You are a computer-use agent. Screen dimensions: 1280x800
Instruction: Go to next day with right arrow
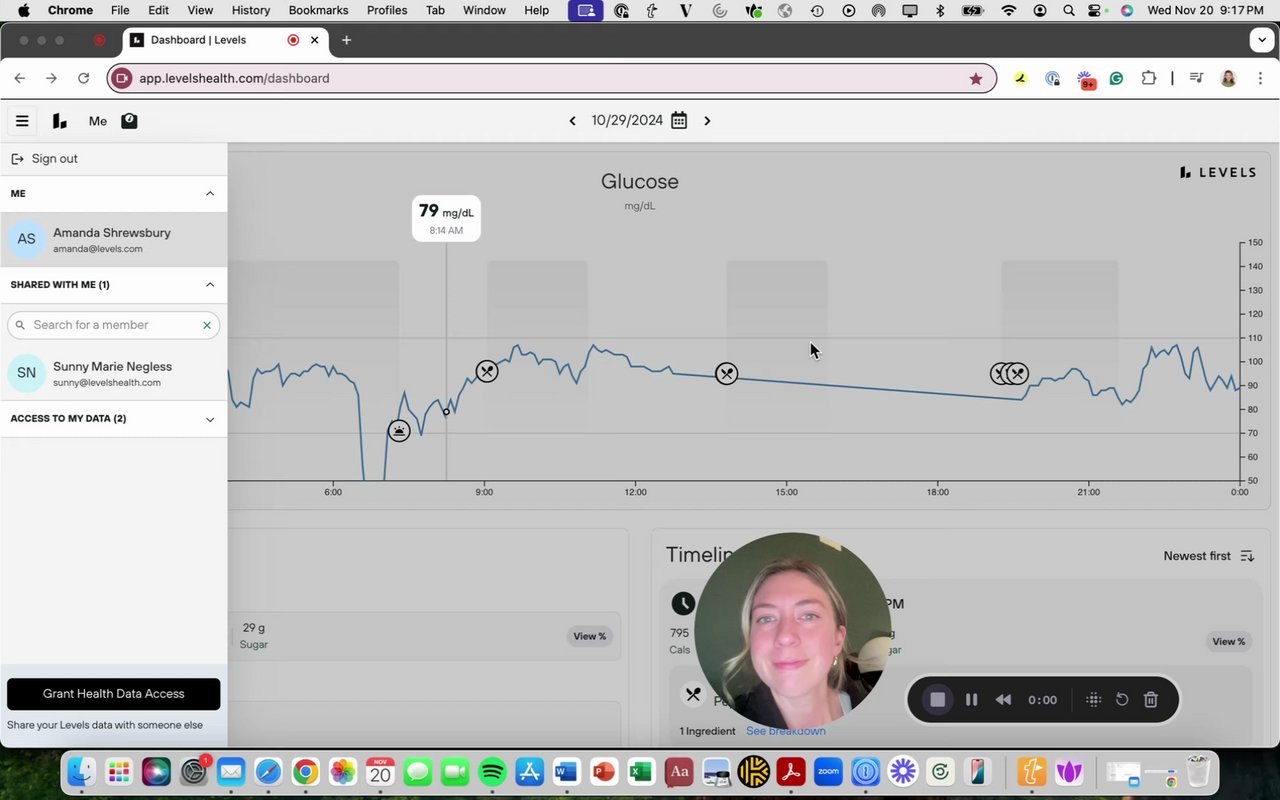[707, 121]
